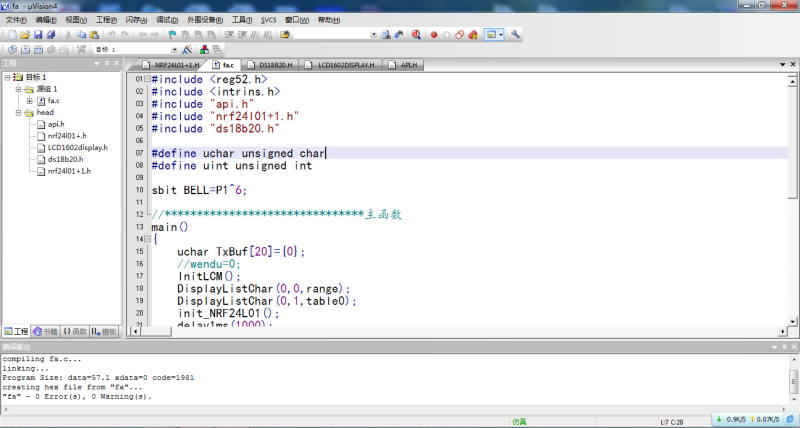This screenshot has height=428, width=800.
Task: Open Configuration with the wrench icon
Action: coord(516,35)
